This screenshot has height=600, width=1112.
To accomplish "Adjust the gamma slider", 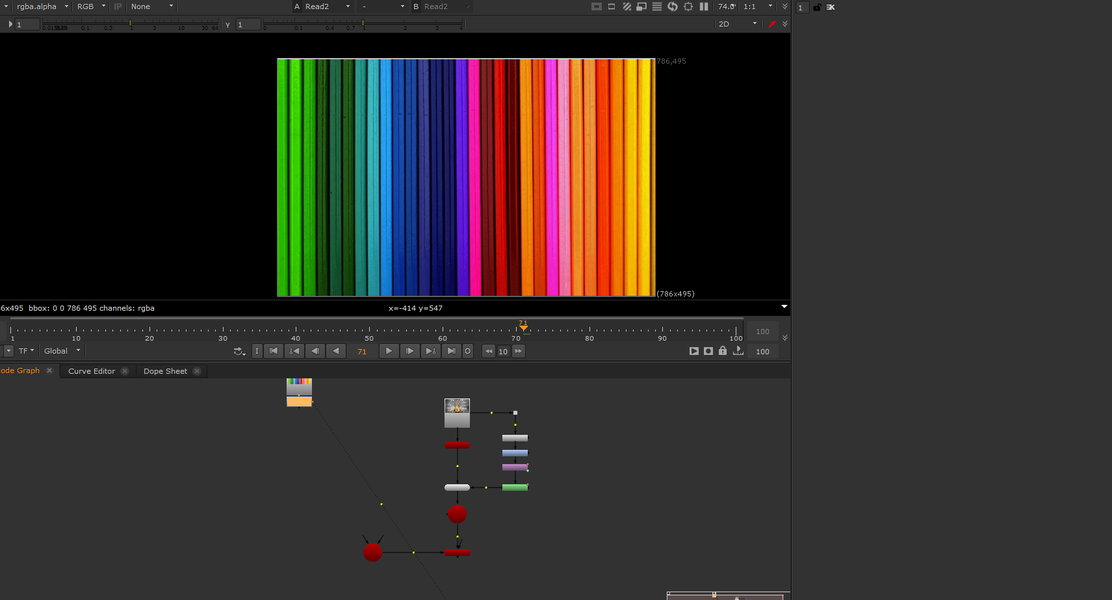I will tap(363, 24).
